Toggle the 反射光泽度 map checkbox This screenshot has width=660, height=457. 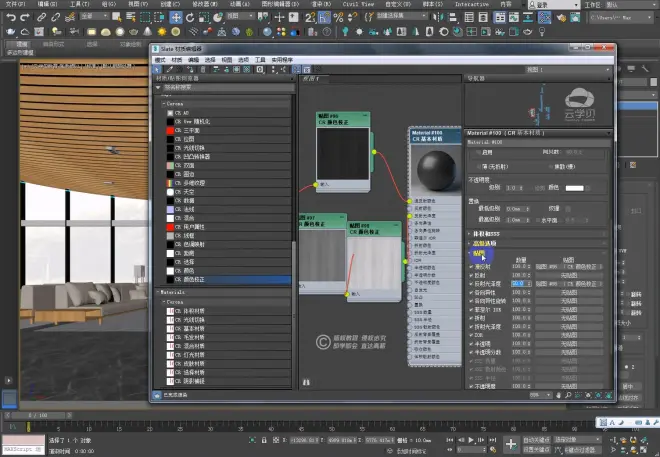tap(471, 283)
